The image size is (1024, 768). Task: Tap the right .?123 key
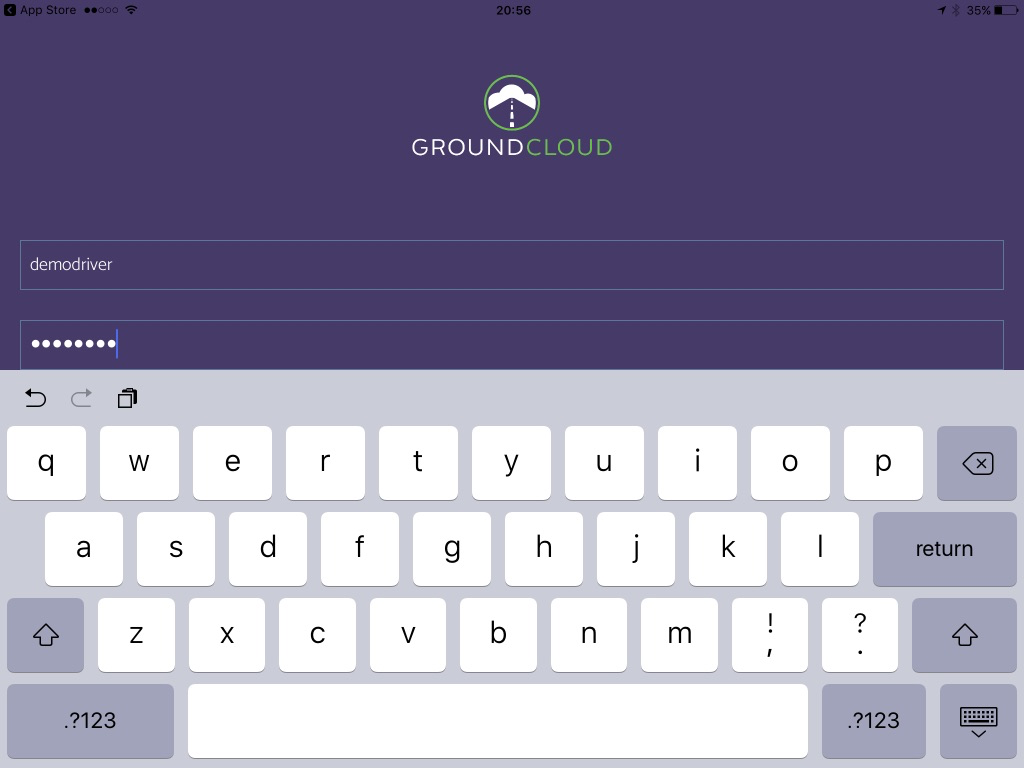tap(873, 721)
